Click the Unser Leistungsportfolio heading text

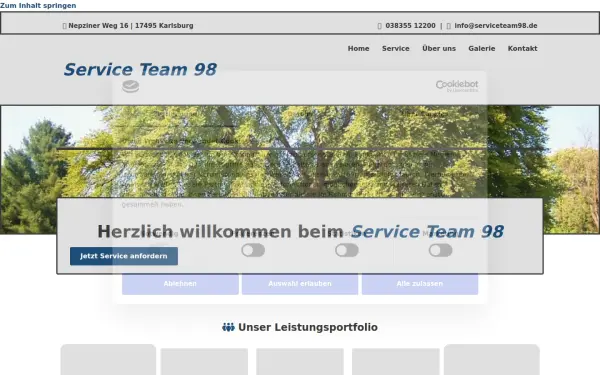tap(308, 327)
